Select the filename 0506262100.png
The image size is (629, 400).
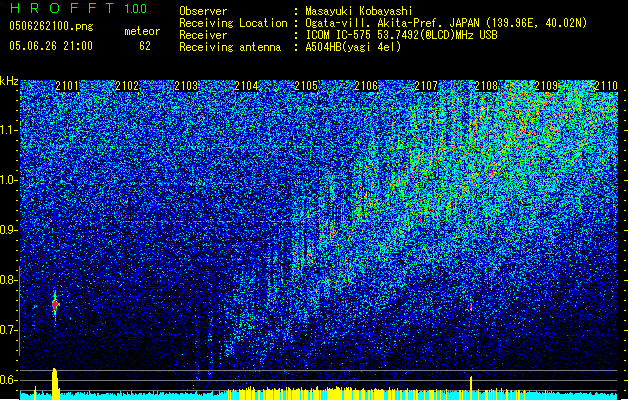(51, 26)
